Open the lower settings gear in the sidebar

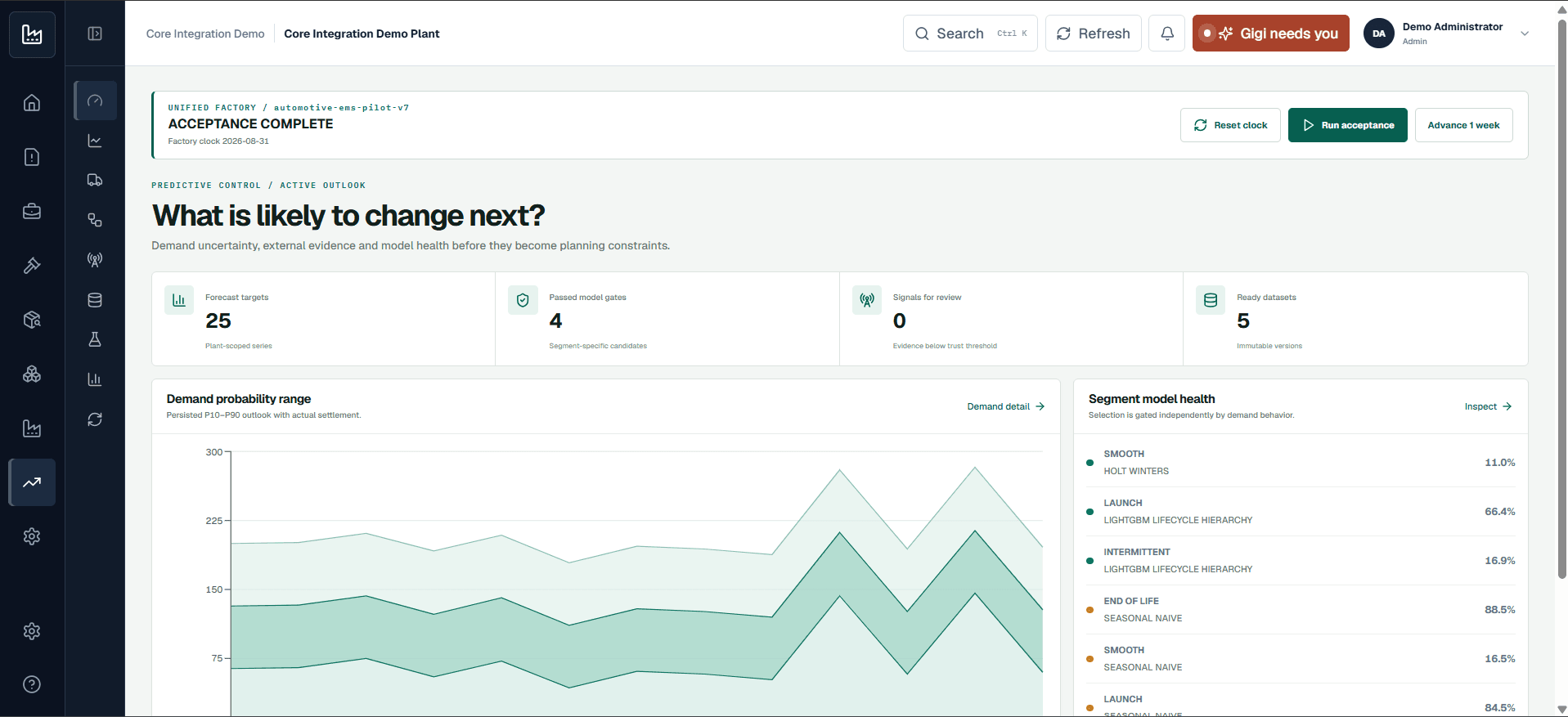pos(32,631)
